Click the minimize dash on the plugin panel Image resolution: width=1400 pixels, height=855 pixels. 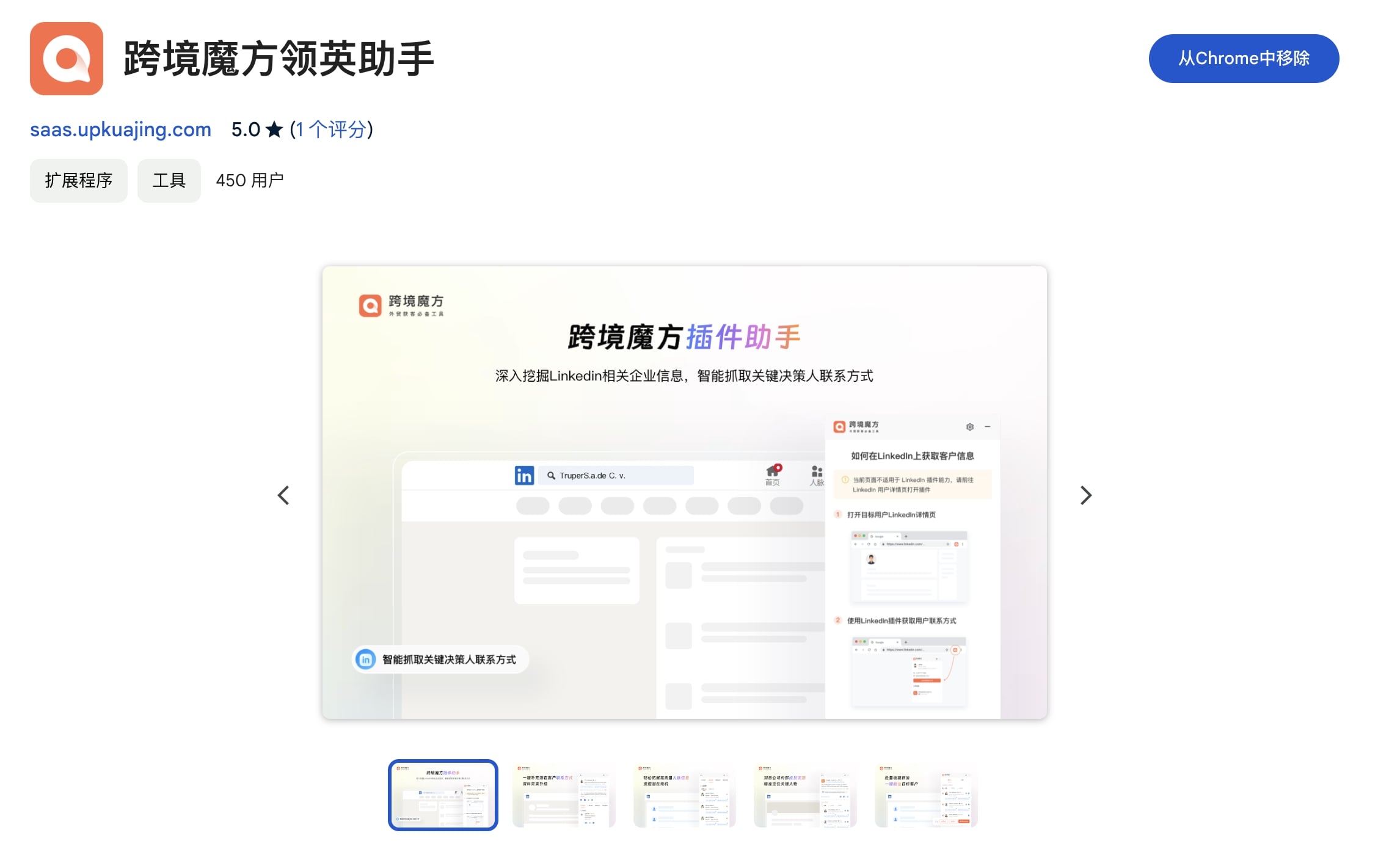(x=988, y=428)
